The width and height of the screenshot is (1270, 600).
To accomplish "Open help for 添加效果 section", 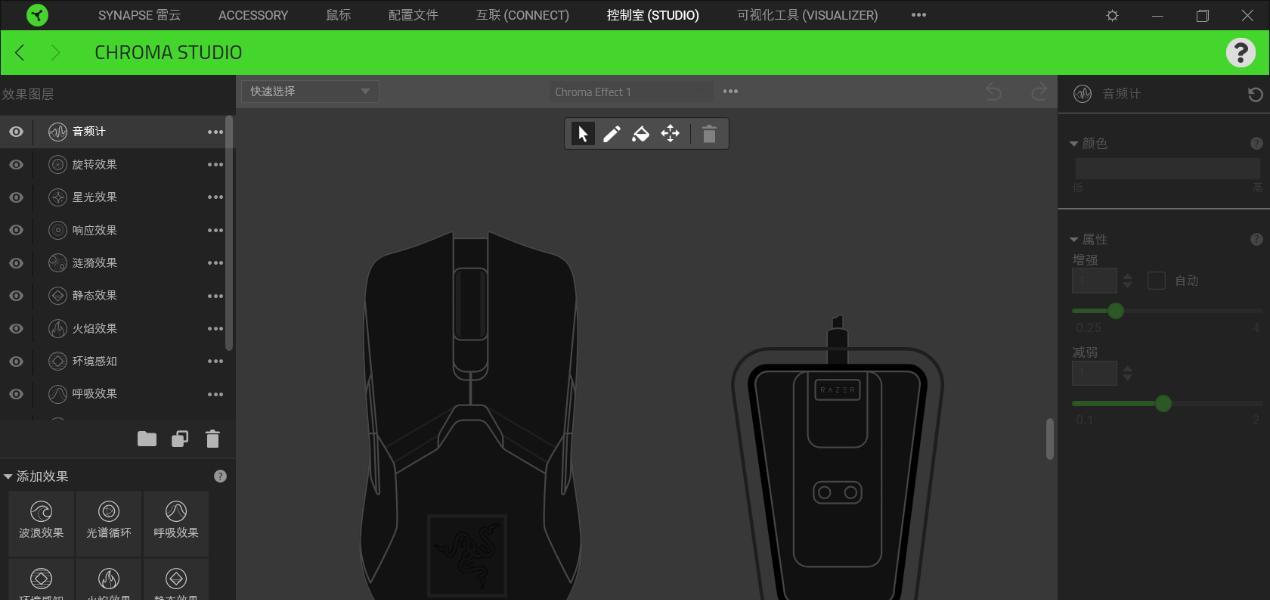I will point(220,477).
